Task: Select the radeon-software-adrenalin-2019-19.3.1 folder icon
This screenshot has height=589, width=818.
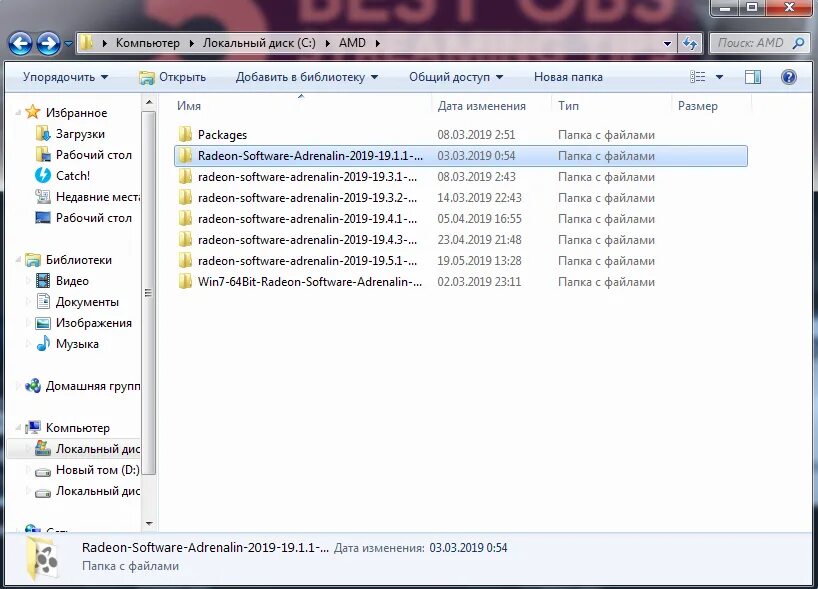Action: tap(185, 177)
